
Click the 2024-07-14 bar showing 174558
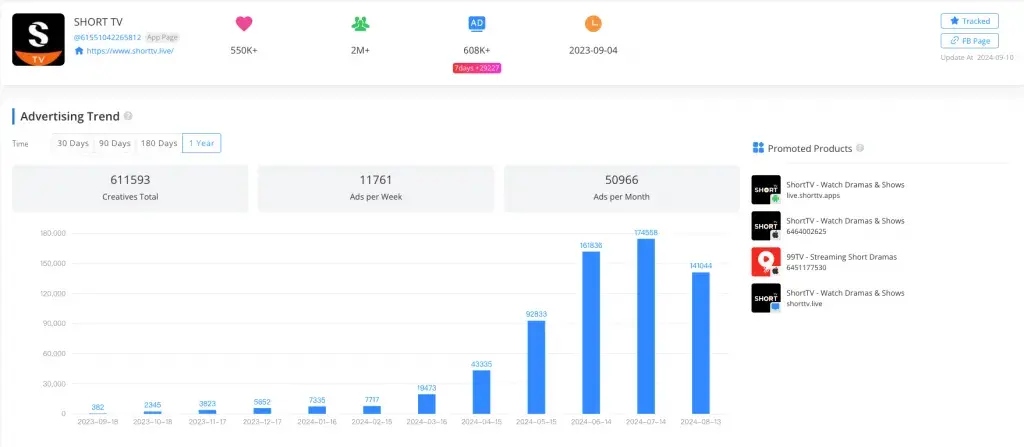click(646, 326)
